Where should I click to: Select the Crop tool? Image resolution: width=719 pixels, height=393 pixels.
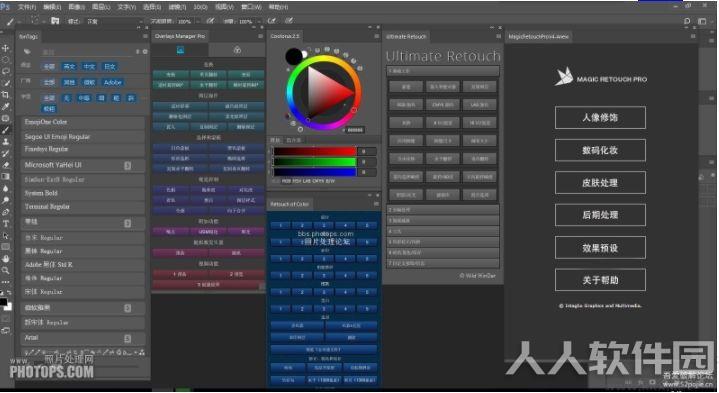[x=6, y=95]
